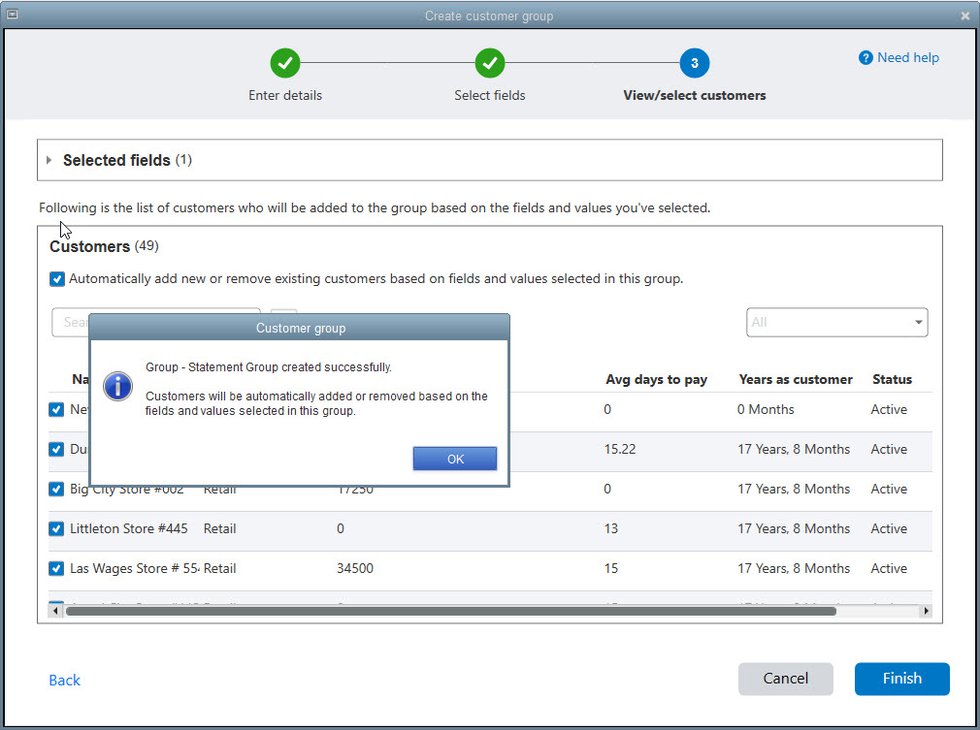Screen dimensions: 980x730
Task: Click the Need help question mark icon
Action: 865,58
